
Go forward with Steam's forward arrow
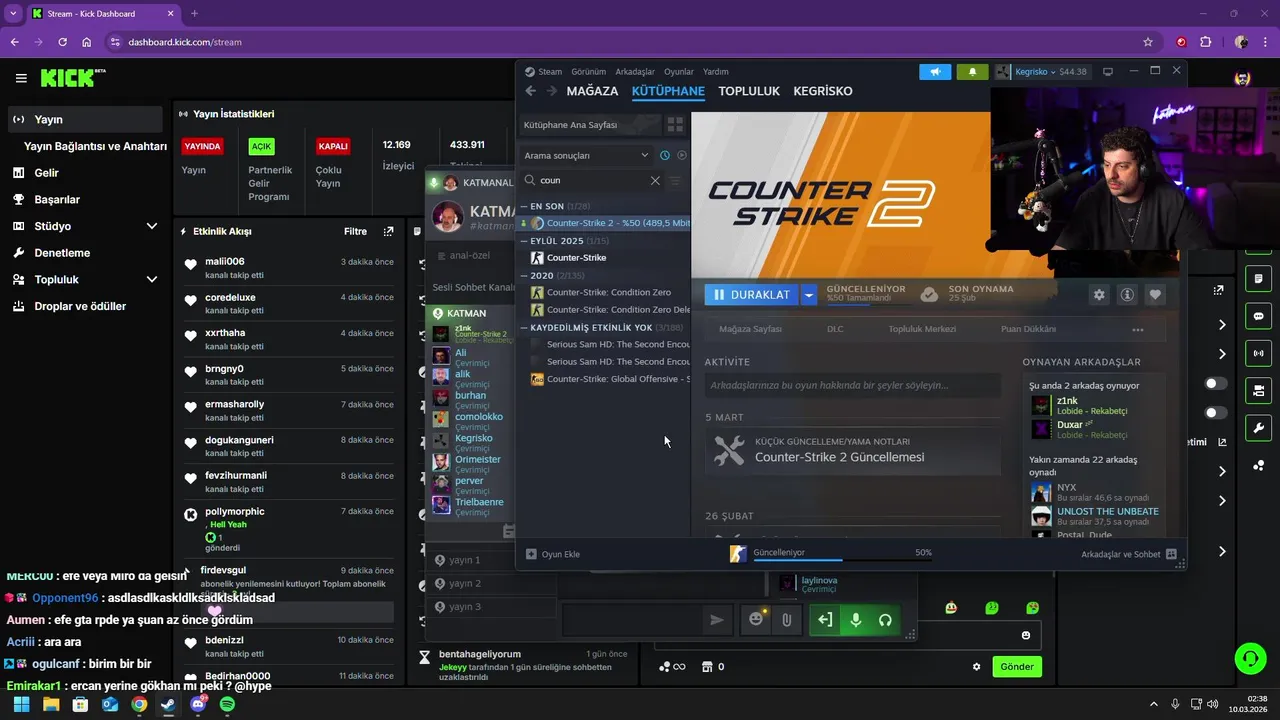tap(551, 91)
